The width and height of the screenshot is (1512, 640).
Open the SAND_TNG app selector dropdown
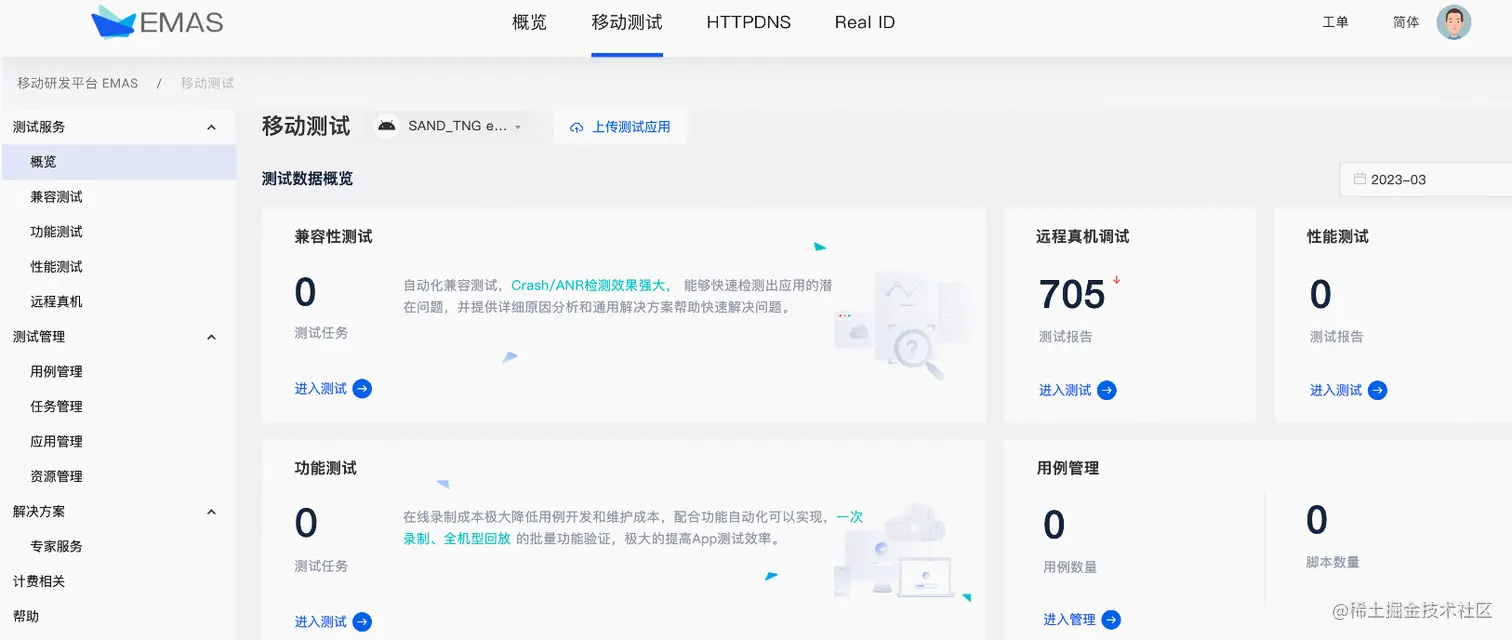[450, 127]
